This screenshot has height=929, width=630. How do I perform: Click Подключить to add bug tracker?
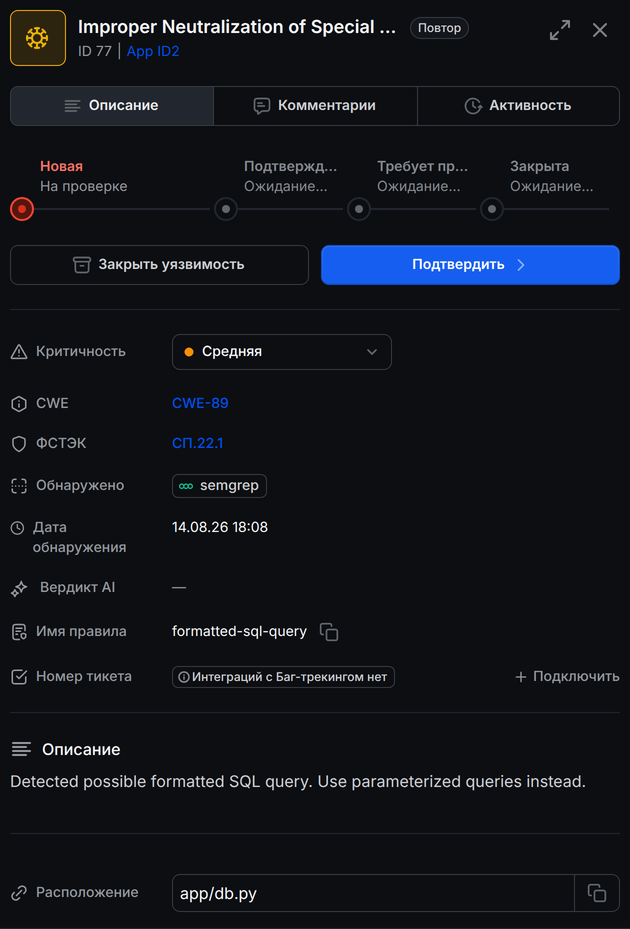[567, 677]
